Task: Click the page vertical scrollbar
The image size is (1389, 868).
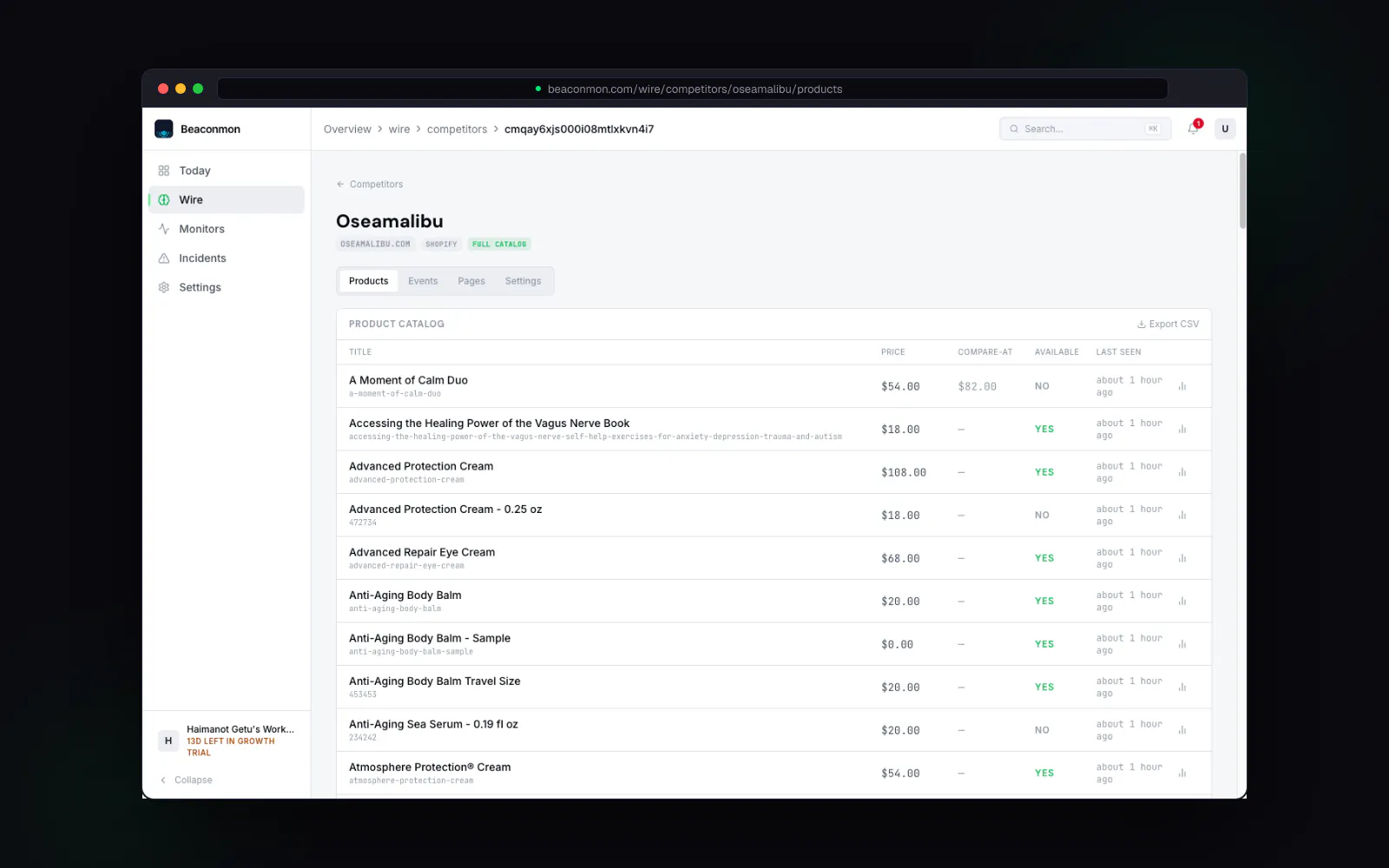Action: [1242, 191]
